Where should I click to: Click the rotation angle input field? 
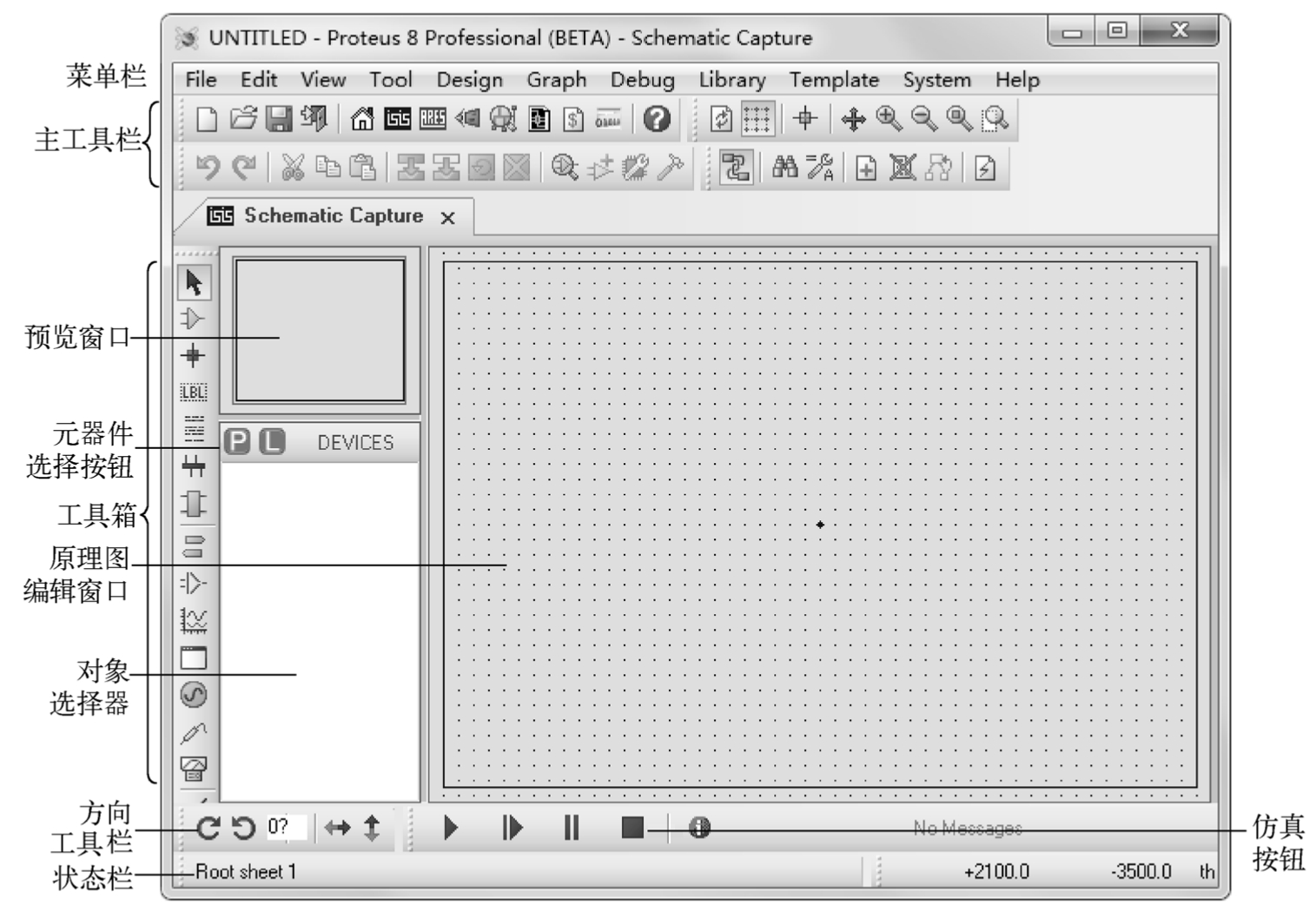click(285, 827)
